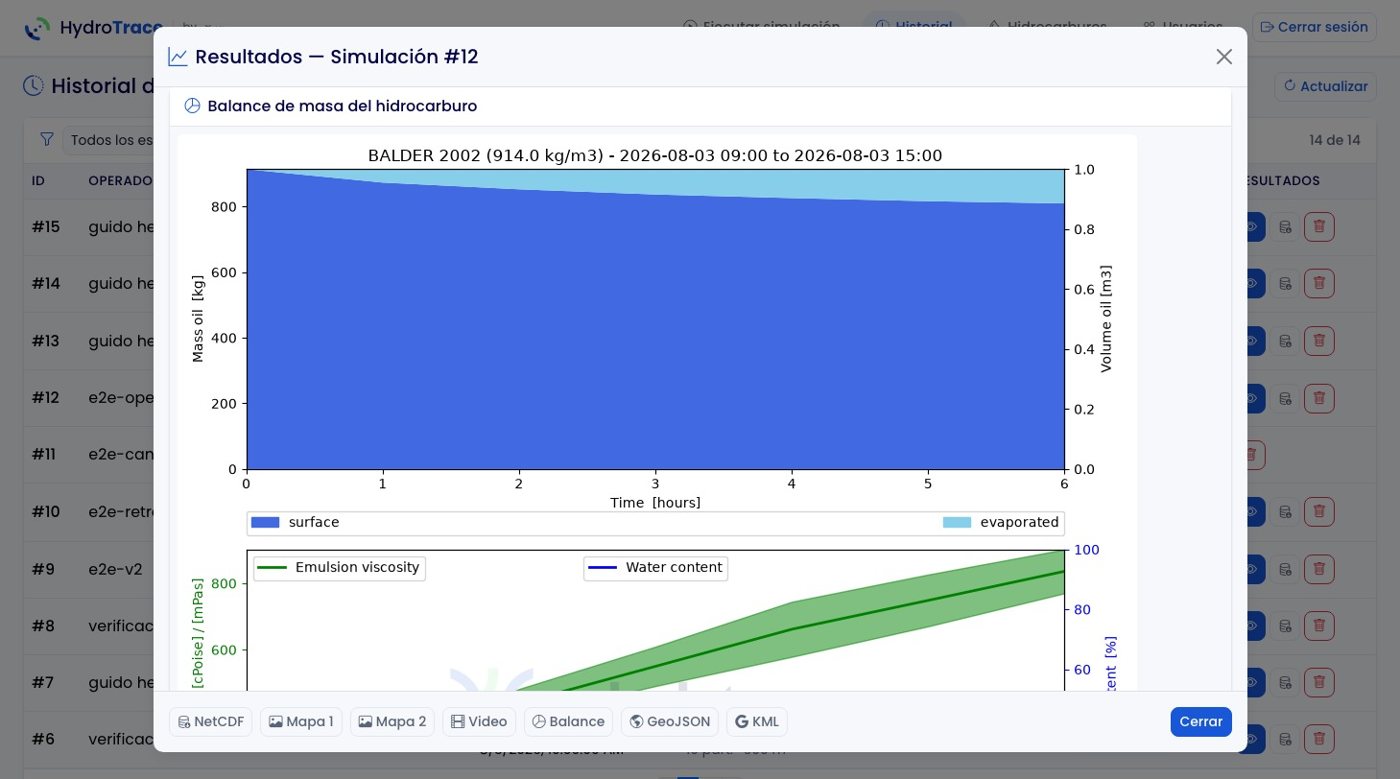View results of simulation #15 with eye button
Image resolution: width=1400 pixels, height=779 pixels.
coord(1255,227)
